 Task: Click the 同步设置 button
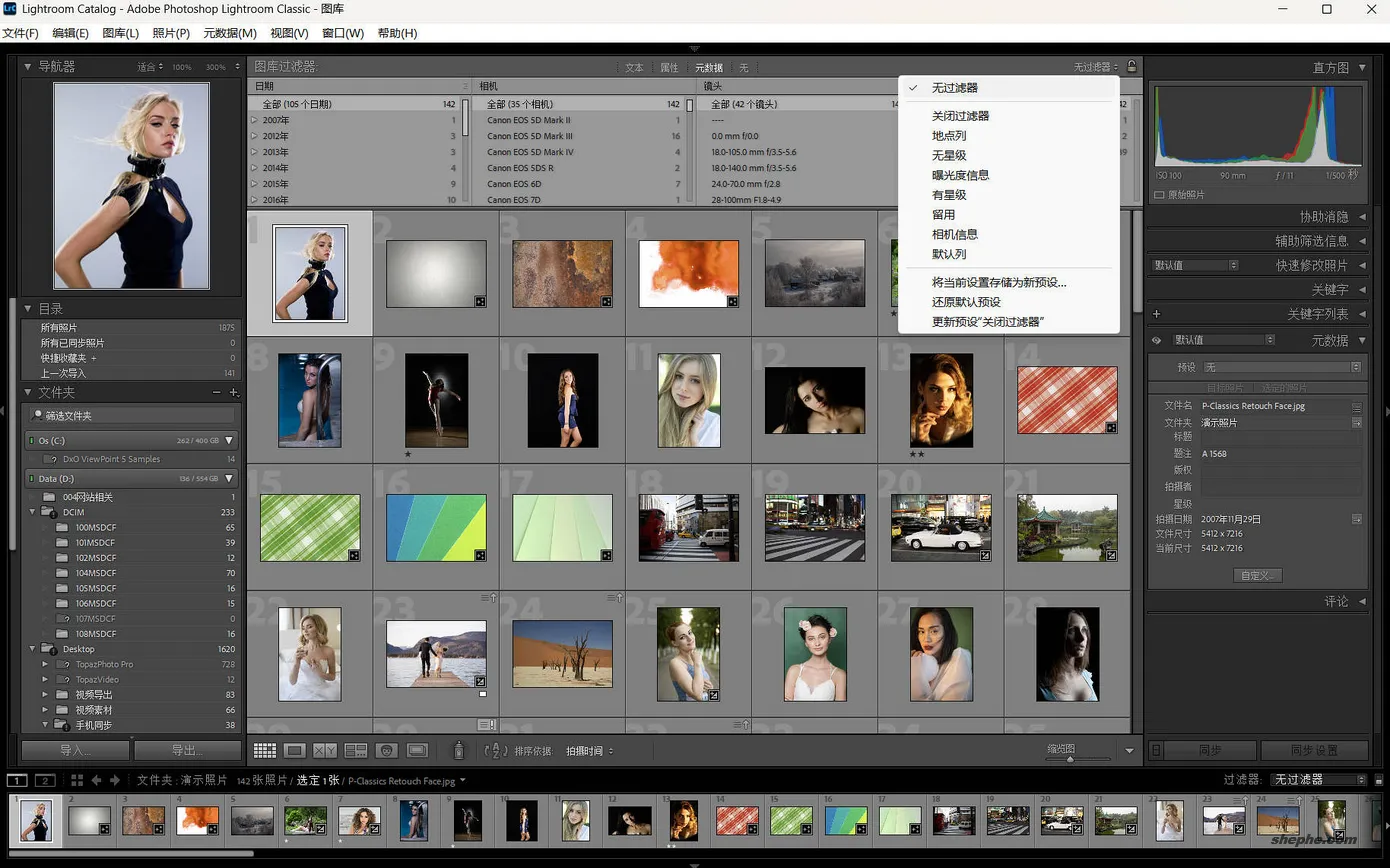[1314, 750]
